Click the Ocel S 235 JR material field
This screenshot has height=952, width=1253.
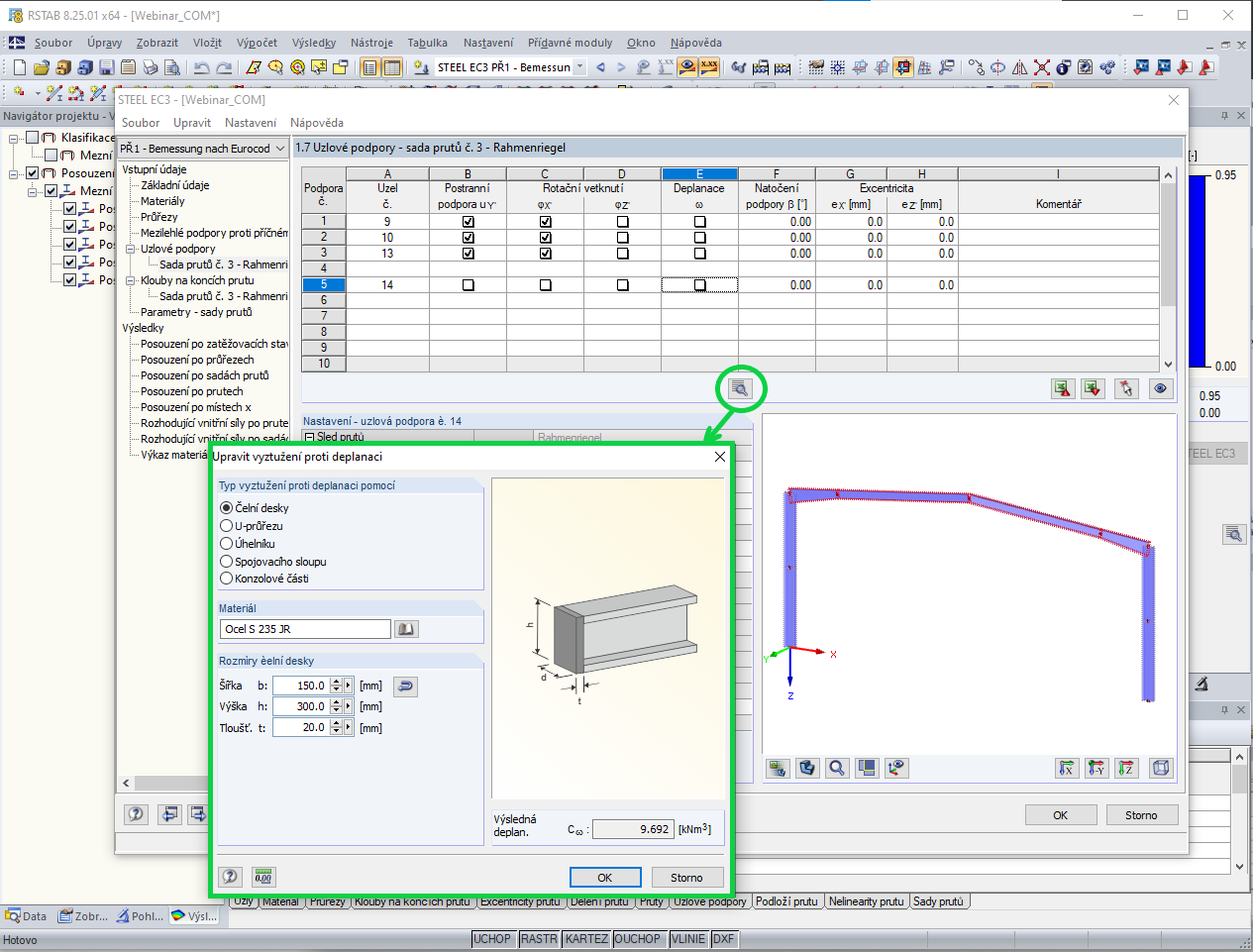pos(305,629)
